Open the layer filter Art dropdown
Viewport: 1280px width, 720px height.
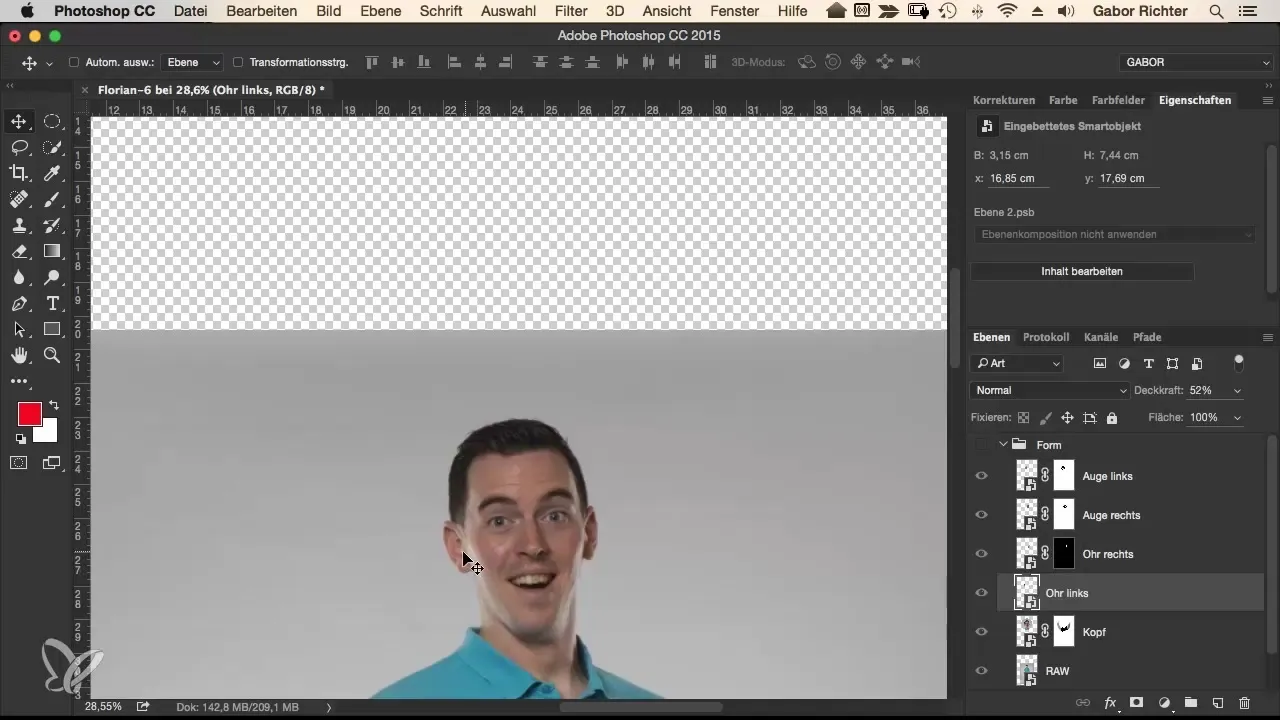[1018, 363]
